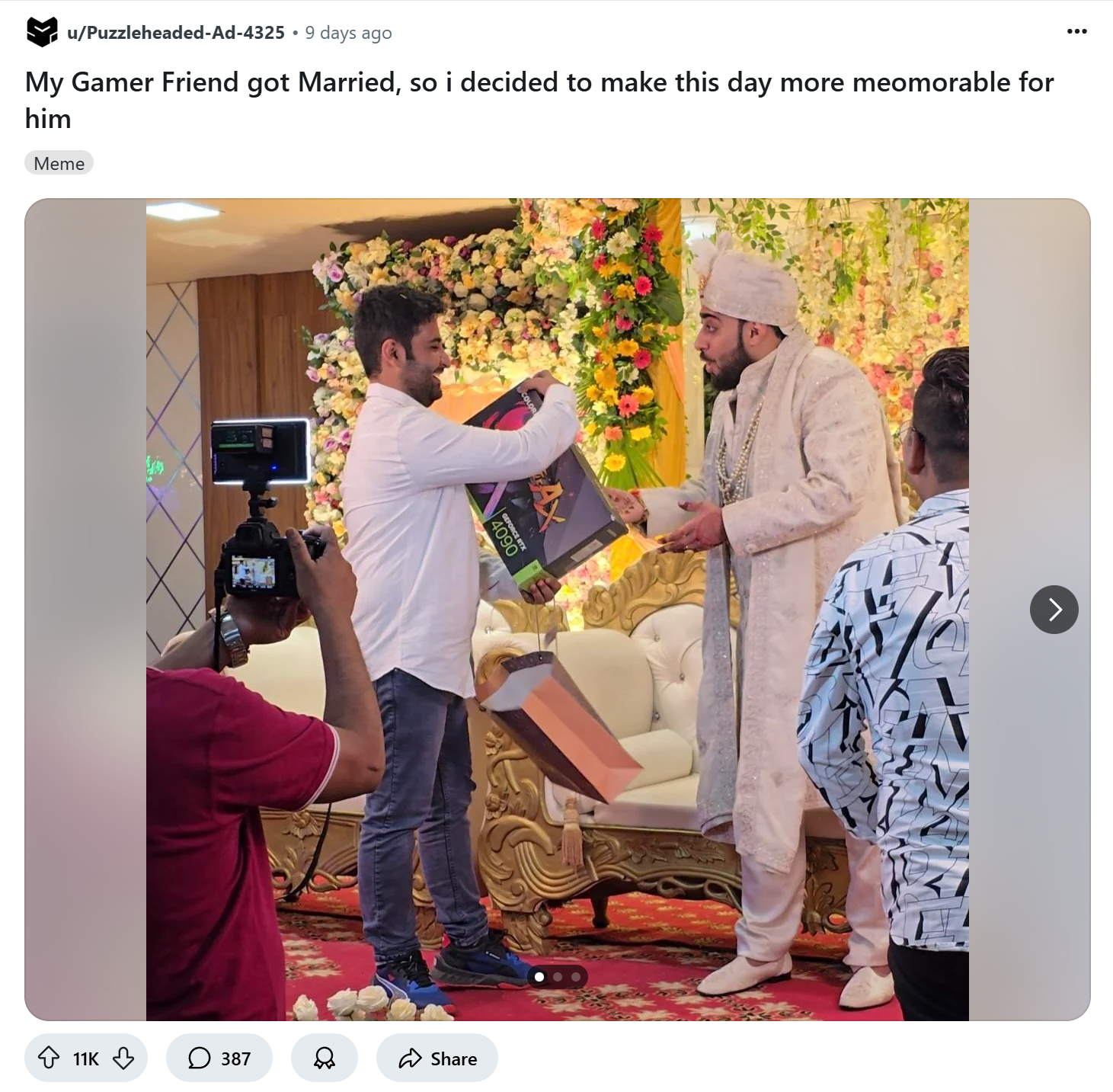Click the blurred left margin of gallery
The height and width of the screenshot is (1092, 1113).
click(x=85, y=610)
